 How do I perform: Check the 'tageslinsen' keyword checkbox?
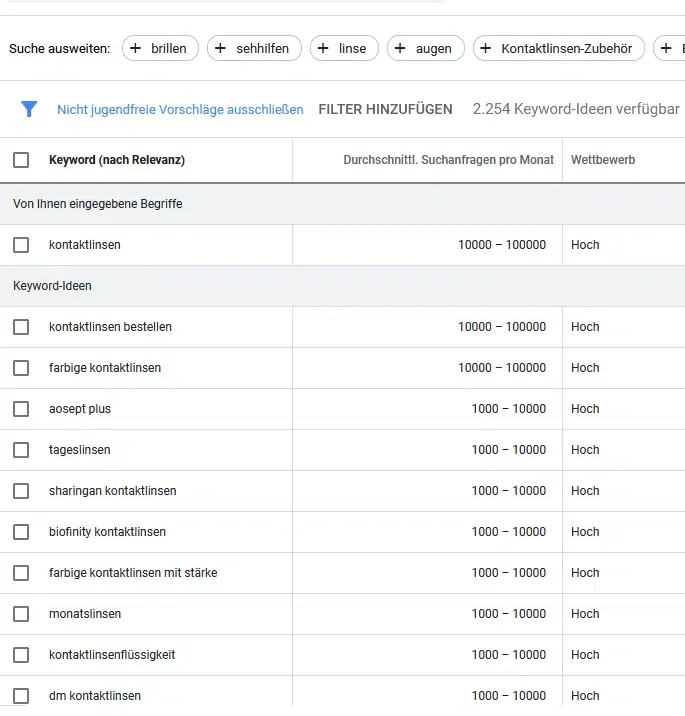(x=21, y=450)
